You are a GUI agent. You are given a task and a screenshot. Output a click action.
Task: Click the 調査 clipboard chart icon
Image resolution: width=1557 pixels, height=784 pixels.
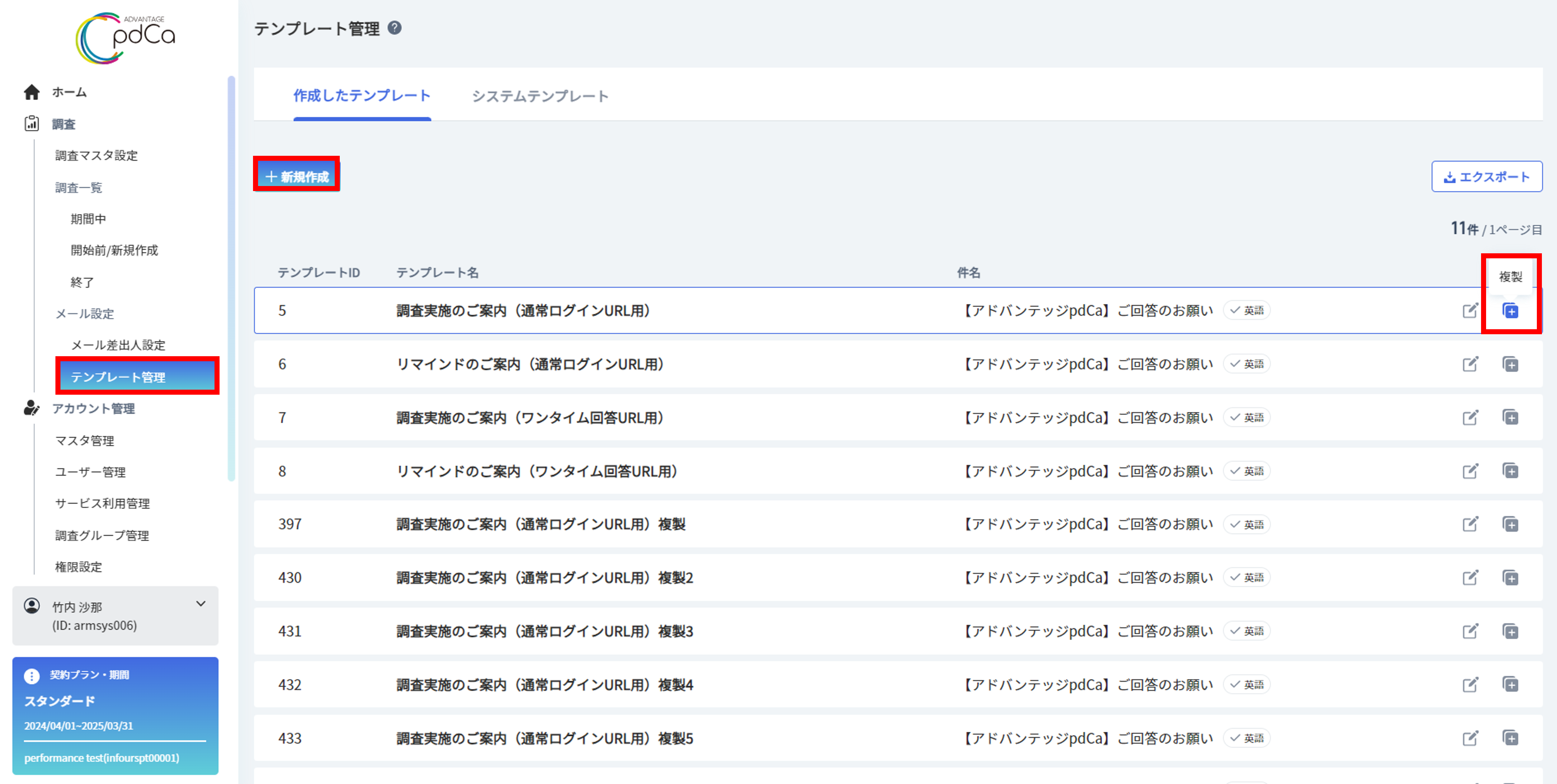point(31,124)
